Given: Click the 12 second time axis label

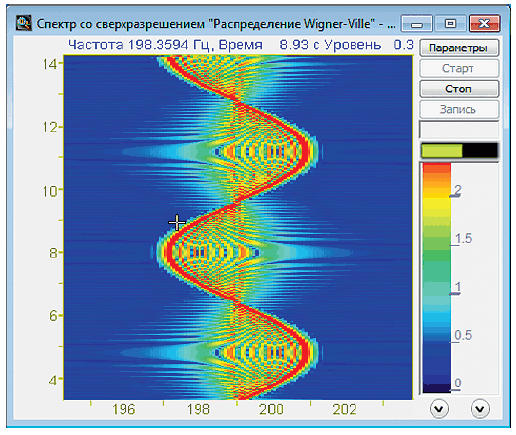Looking at the screenshot, I should [x=50, y=127].
